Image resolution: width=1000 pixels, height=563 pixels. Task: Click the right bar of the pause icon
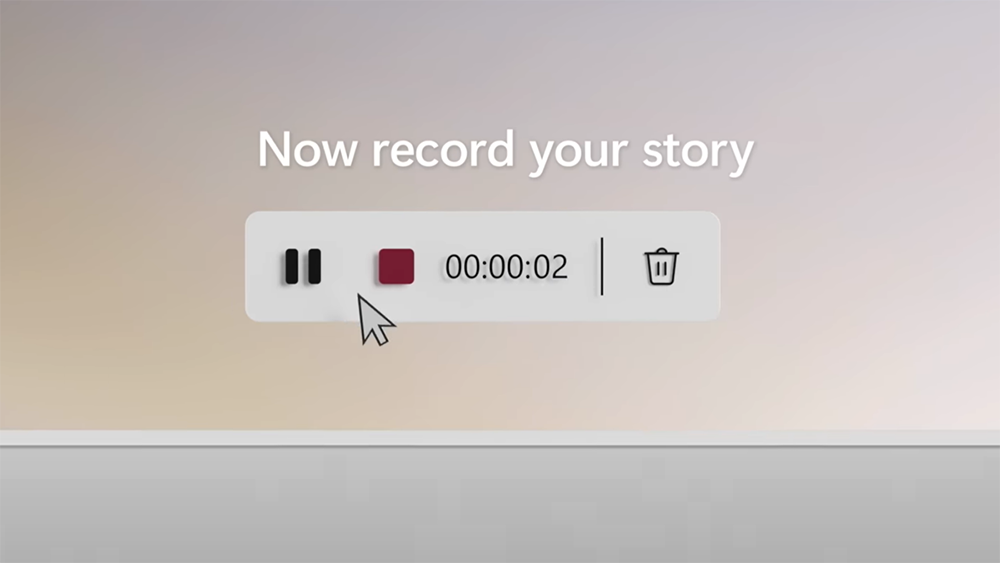click(314, 266)
